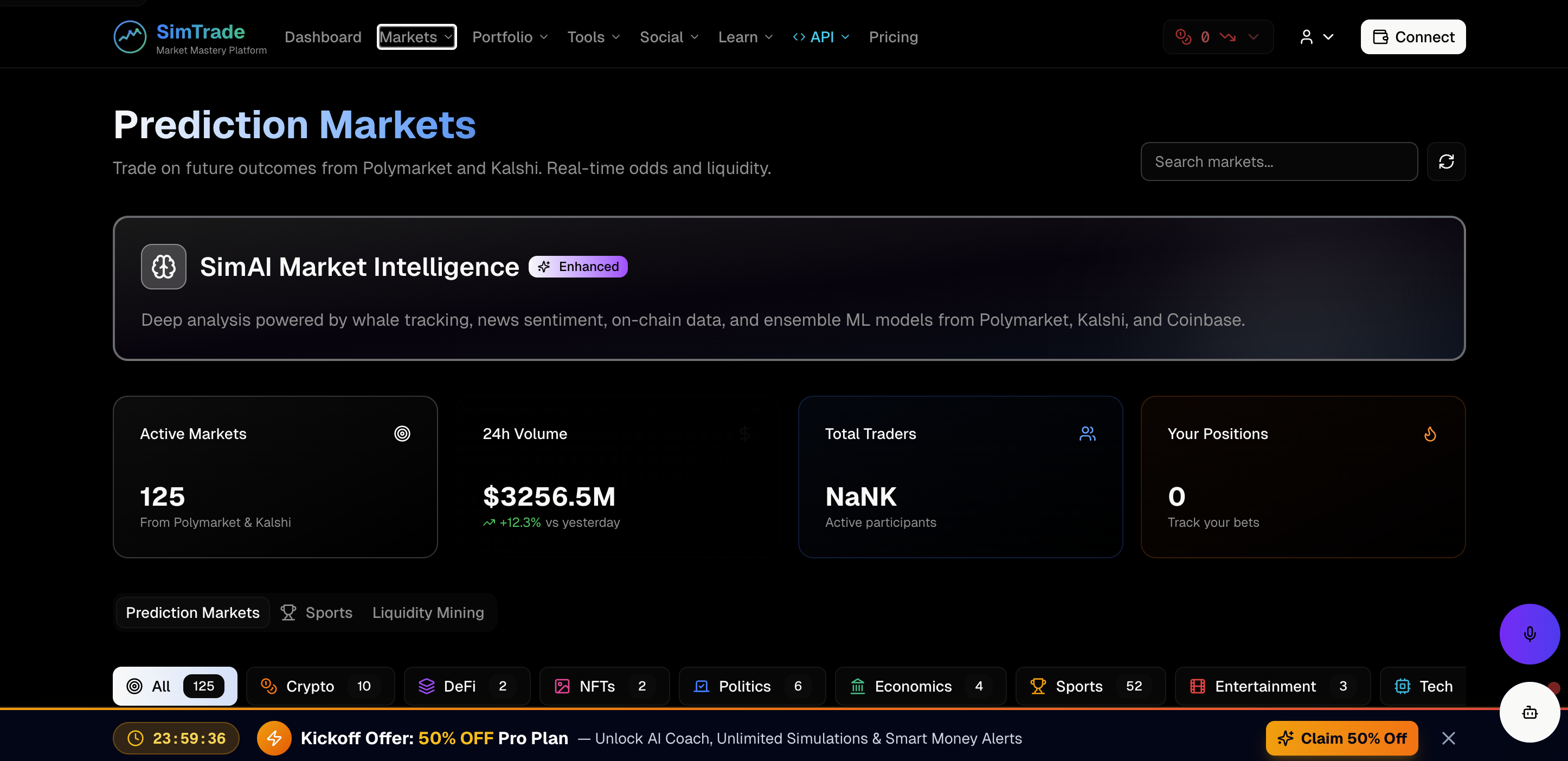Open the user account dropdown
The image size is (1568, 761).
point(1316,37)
